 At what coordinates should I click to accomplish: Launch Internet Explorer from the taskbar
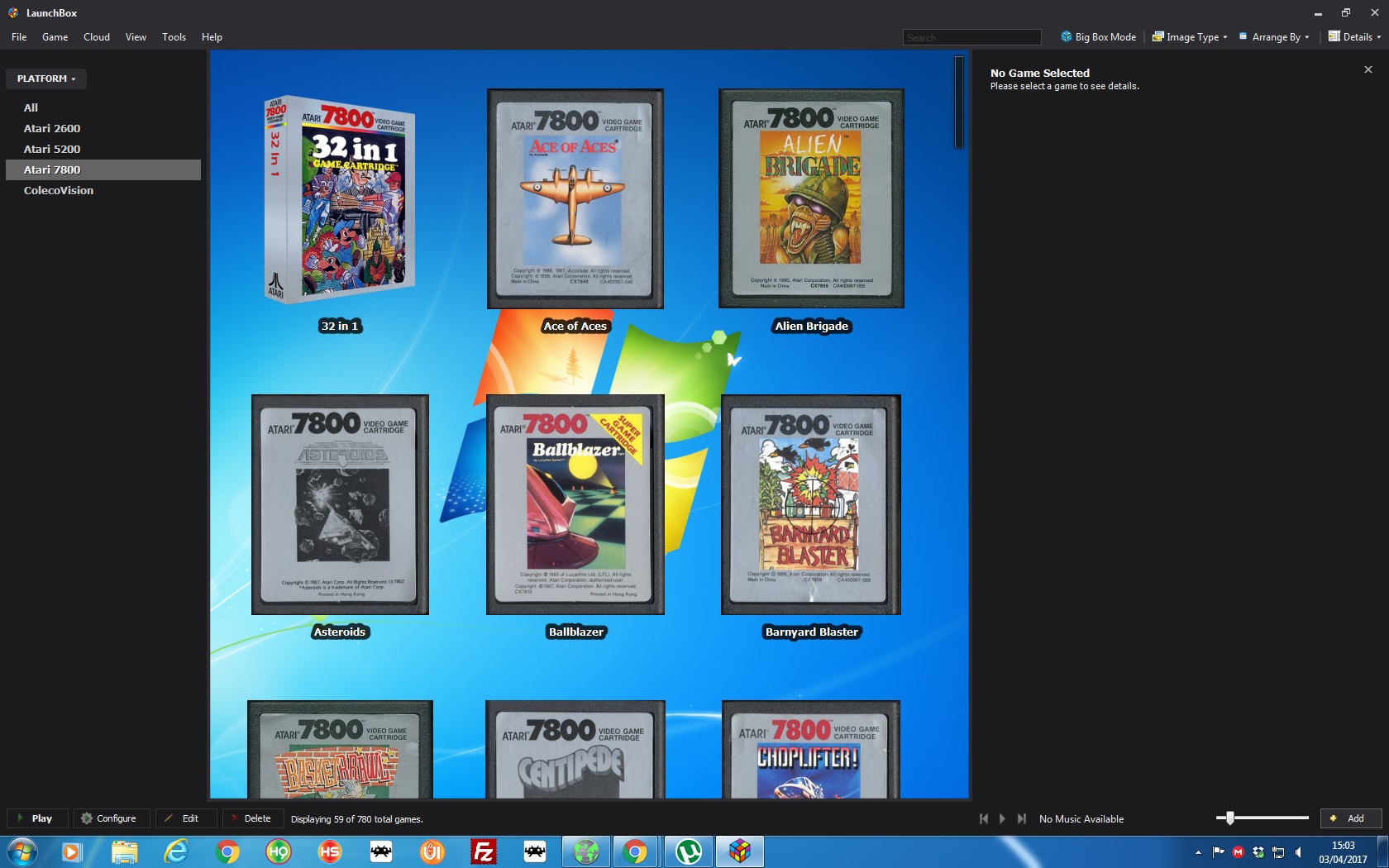[x=176, y=851]
